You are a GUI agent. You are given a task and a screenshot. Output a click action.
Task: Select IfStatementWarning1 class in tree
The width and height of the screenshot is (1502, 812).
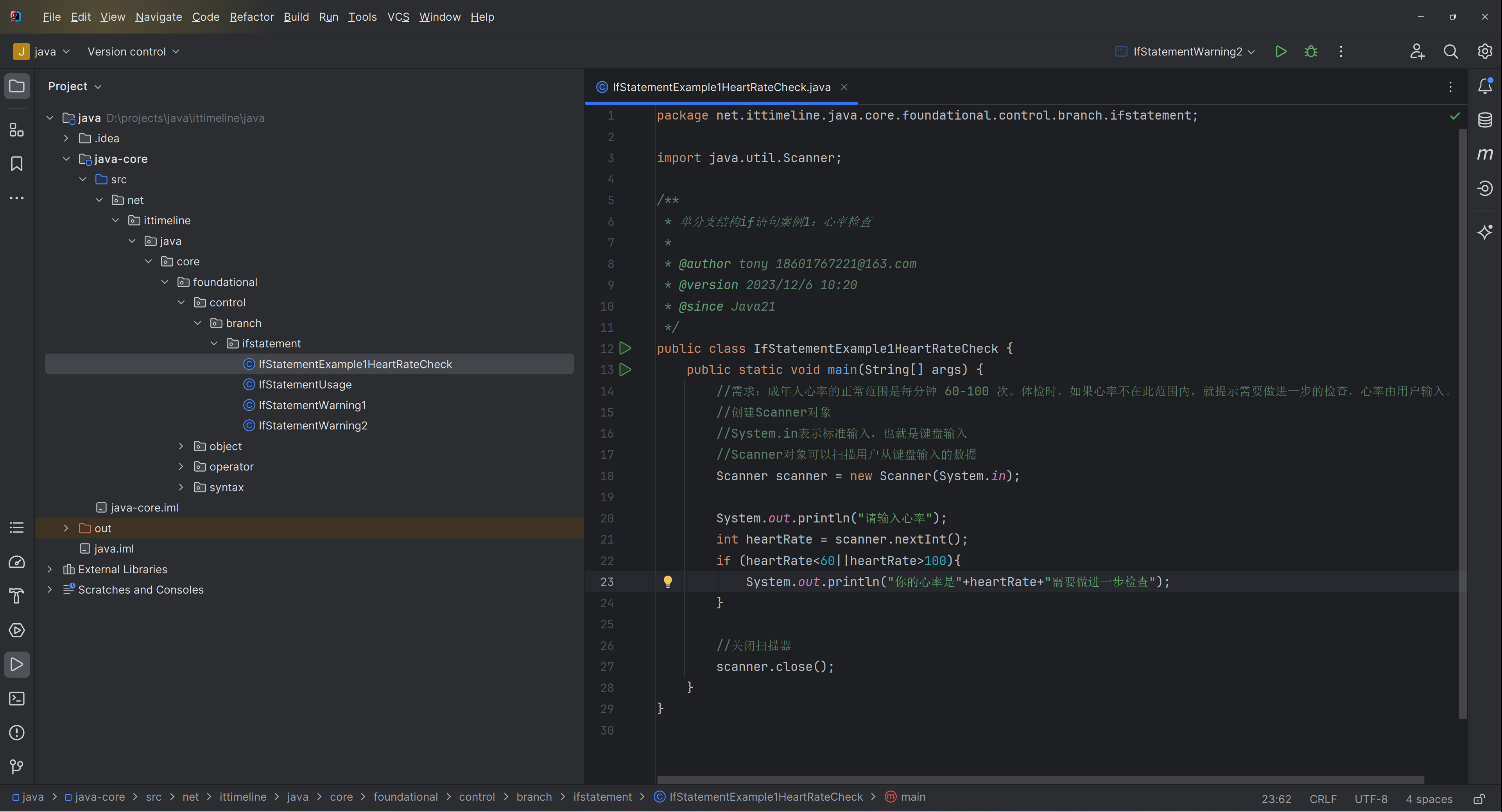[312, 405]
